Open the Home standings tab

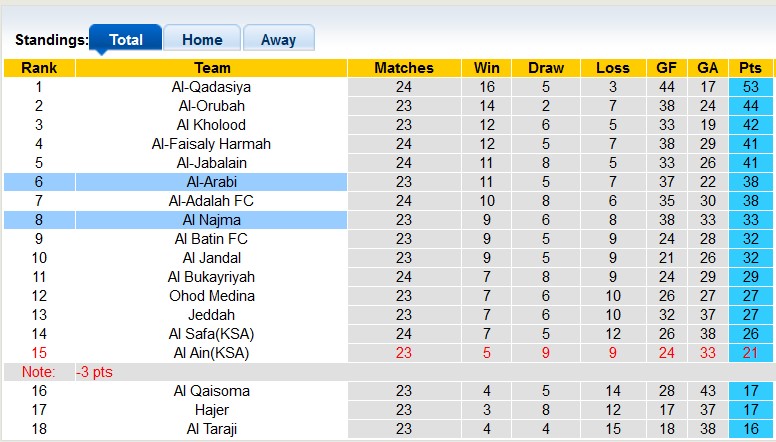click(202, 40)
